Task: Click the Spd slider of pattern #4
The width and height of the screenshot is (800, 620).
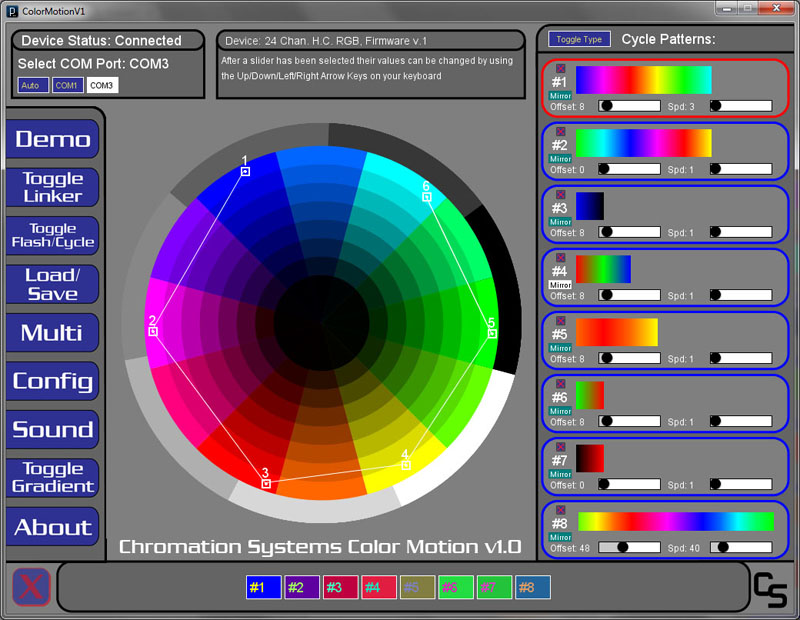Action: tap(741, 295)
